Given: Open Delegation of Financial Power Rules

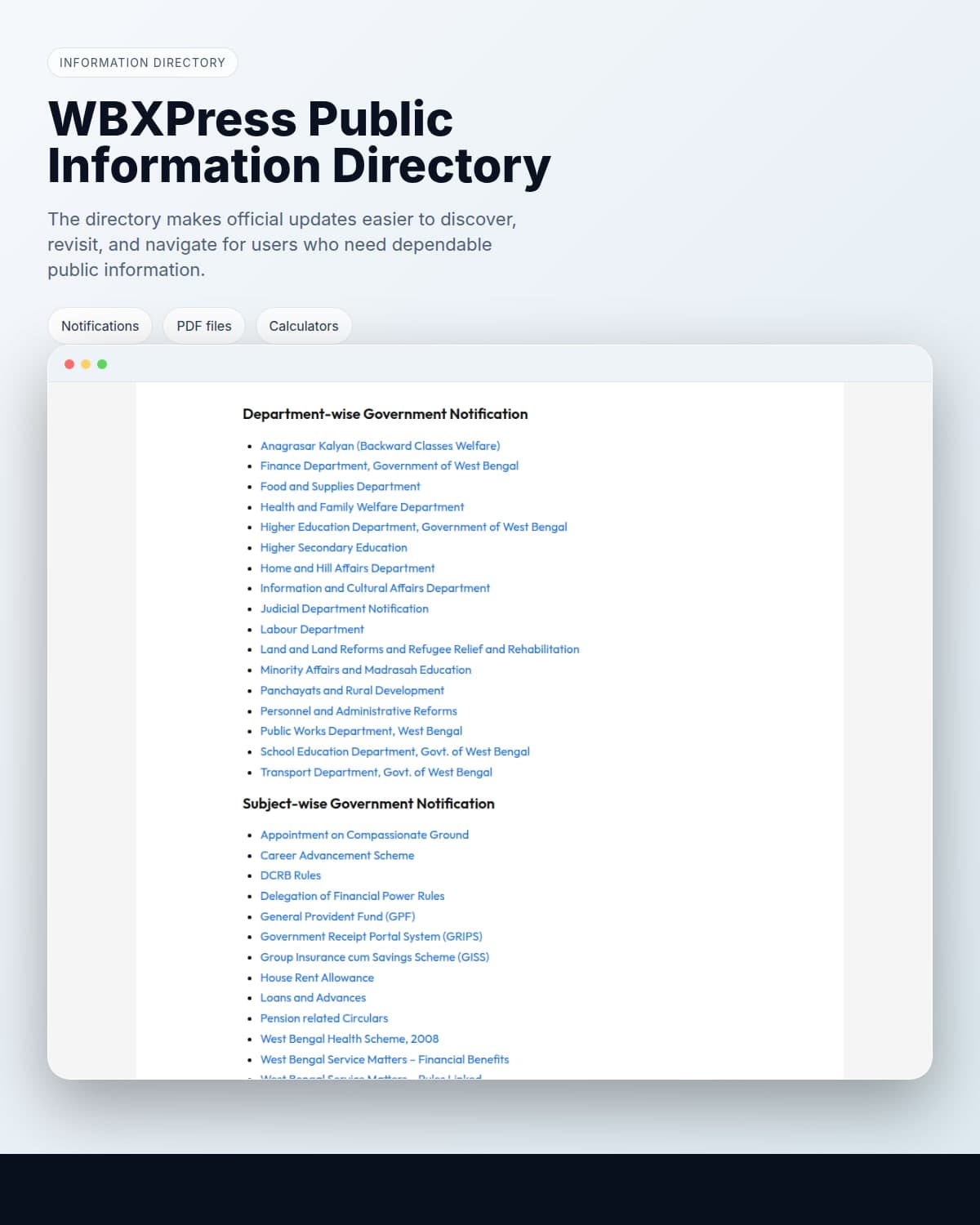Looking at the screenshot, I should click(352, 896).
